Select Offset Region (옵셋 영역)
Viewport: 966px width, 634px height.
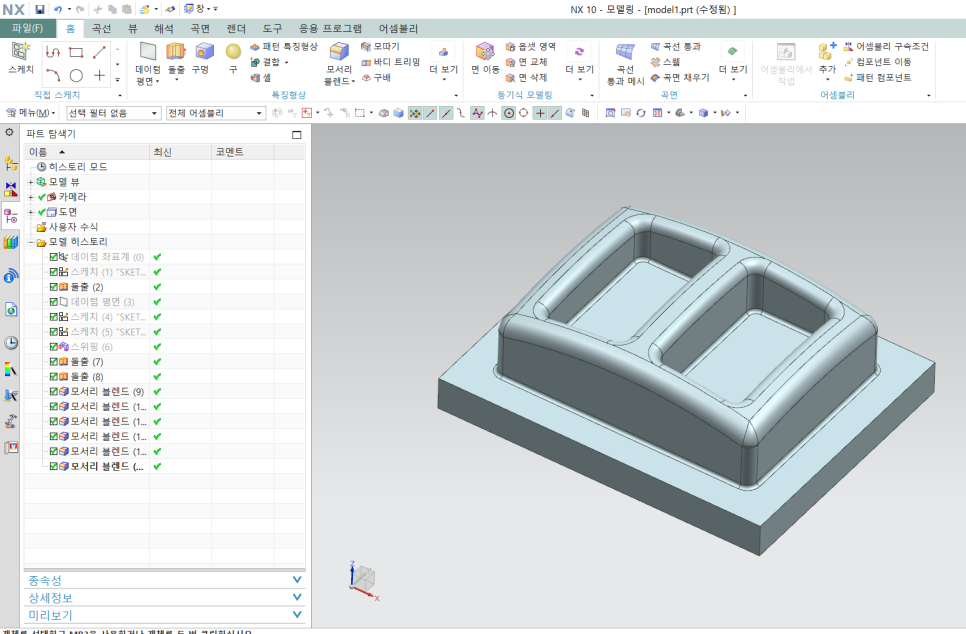tap(530, 47)
